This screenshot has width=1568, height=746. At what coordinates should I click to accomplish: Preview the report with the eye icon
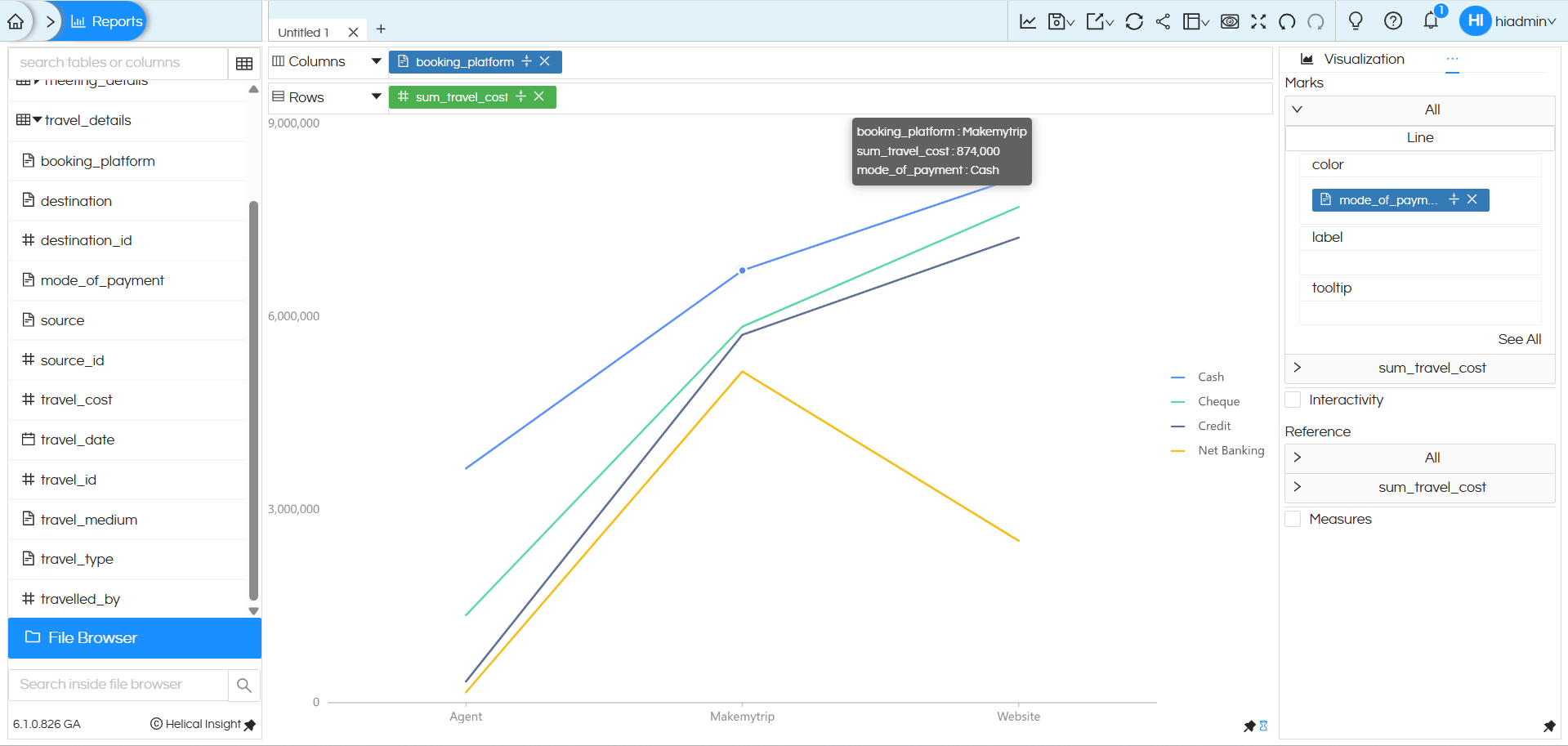coord(1230,21)
